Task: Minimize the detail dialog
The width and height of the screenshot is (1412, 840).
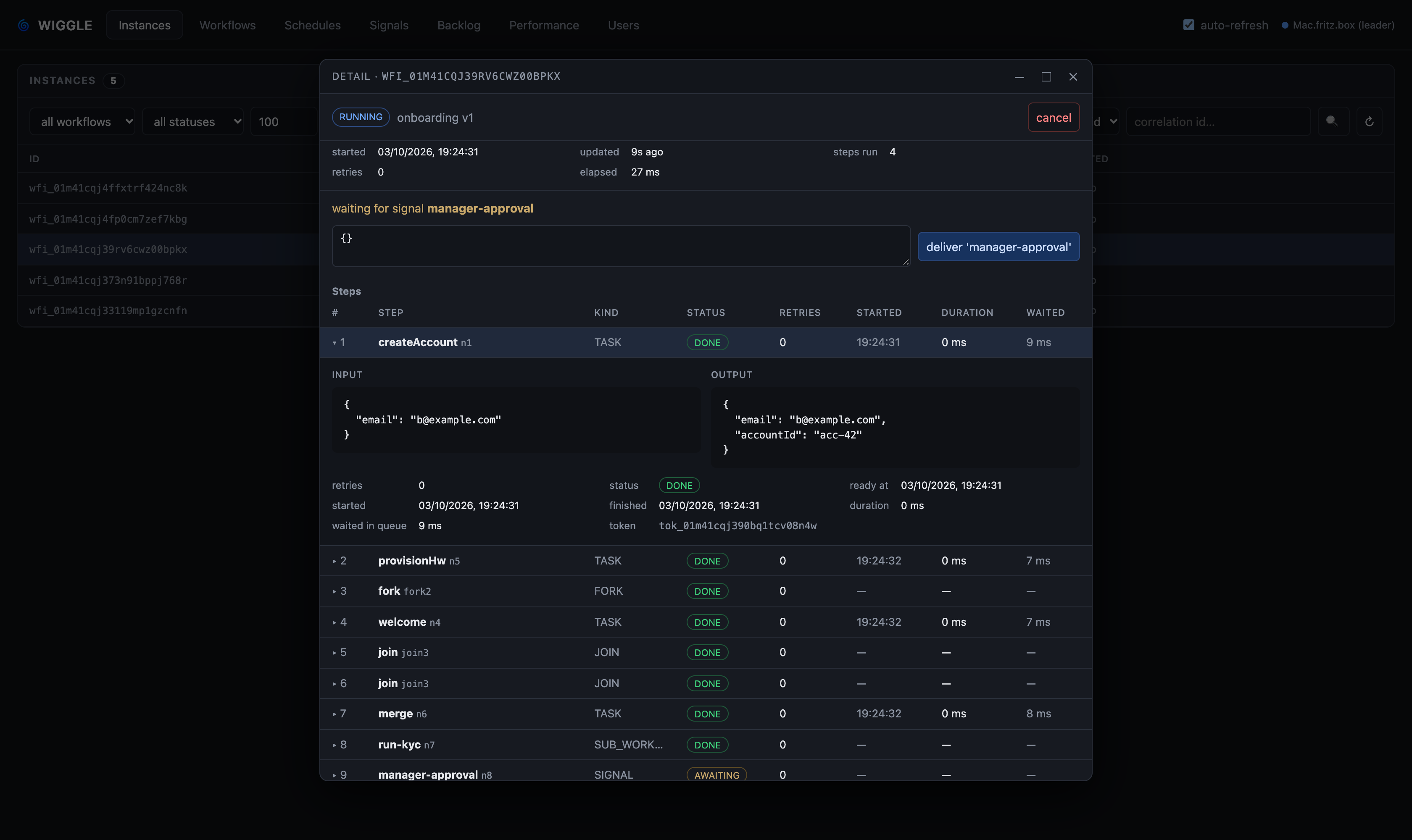Action: pos(1019,77)
